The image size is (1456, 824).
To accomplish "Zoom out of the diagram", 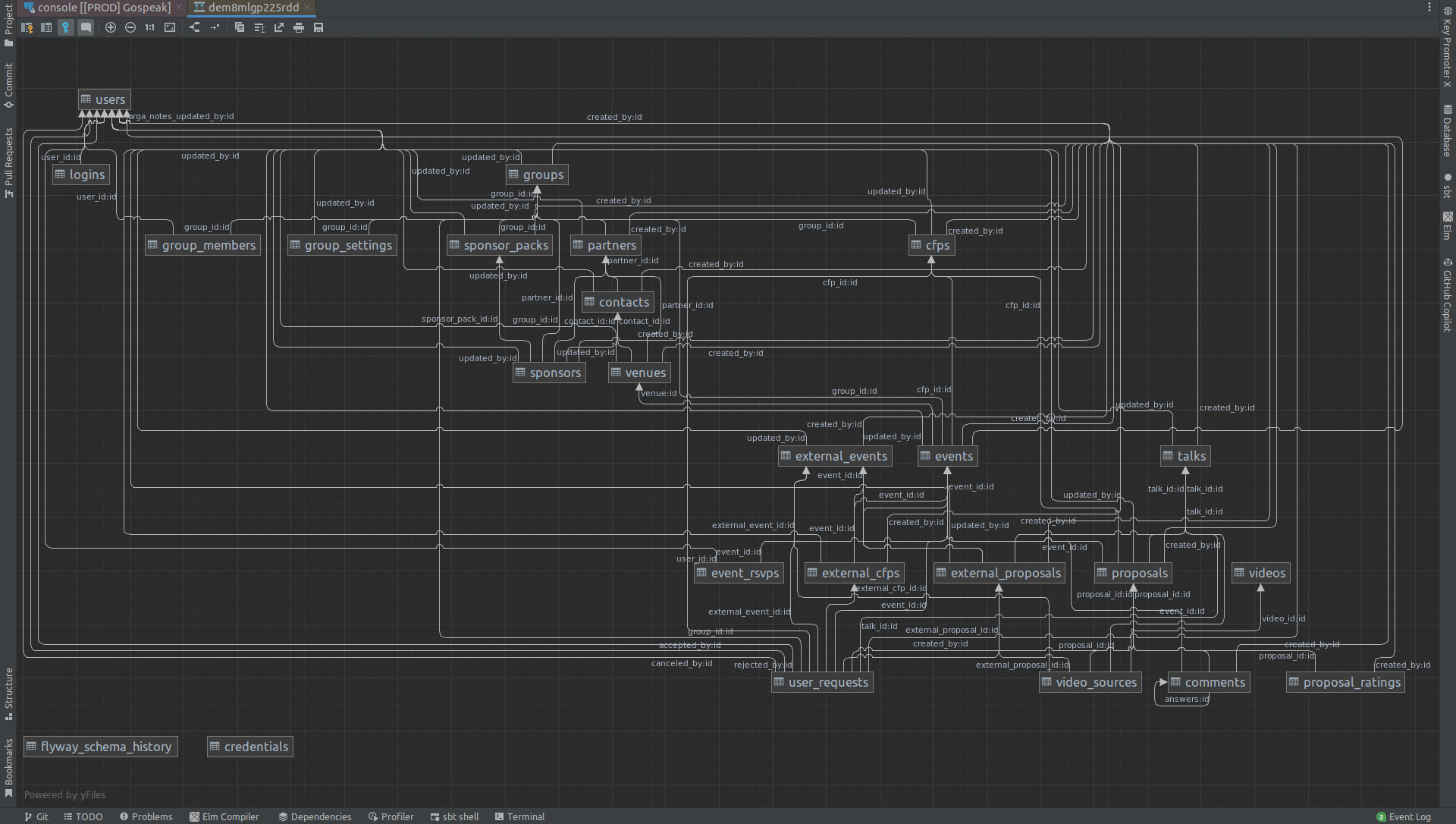I will (x=130, y=27).
